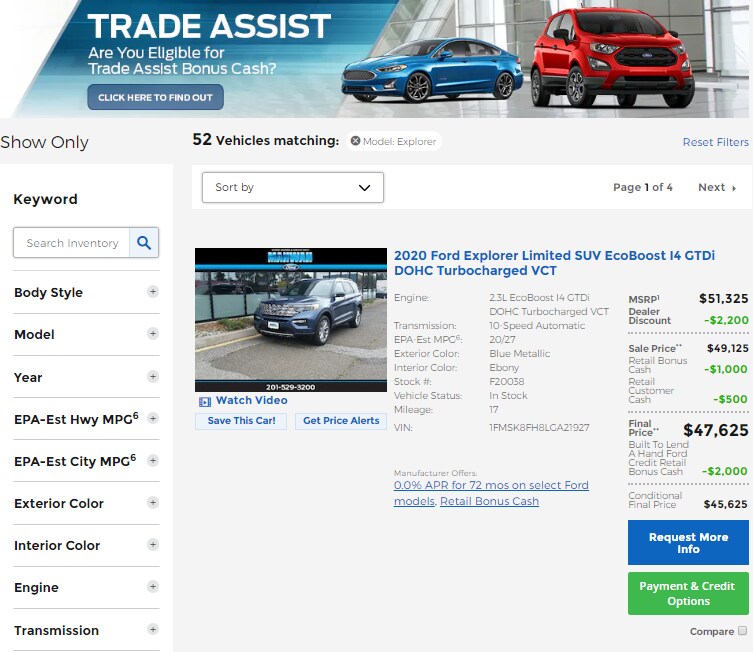Screen dimensions: 753x652
Task: Click the '10-Speed Automatic' transmission value
Action: pyautogui.click(x=537, y=326)
